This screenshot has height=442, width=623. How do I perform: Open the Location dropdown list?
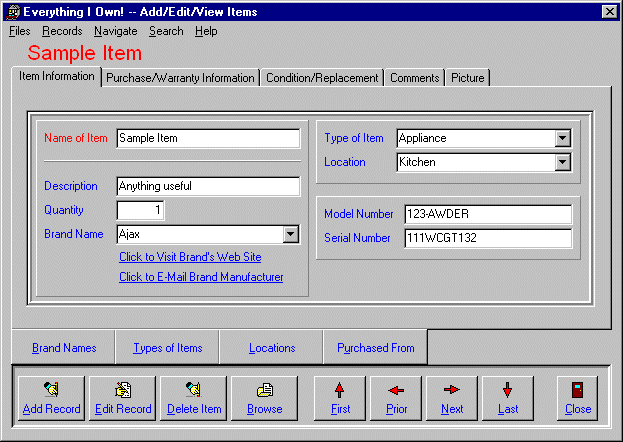[x=562, y=162]
